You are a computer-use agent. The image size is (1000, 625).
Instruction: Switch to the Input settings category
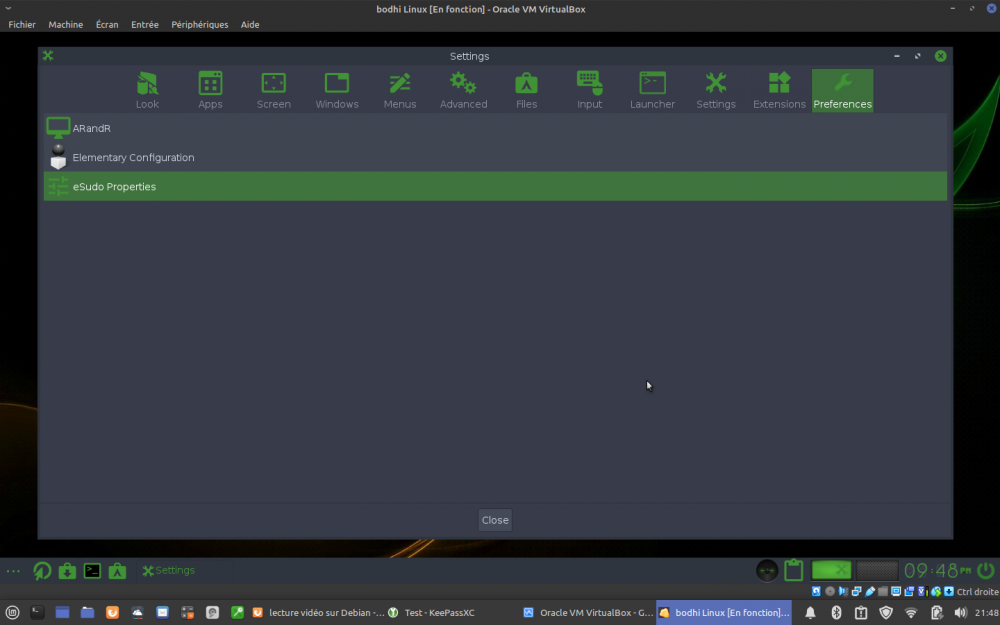(x=589, y=90)
